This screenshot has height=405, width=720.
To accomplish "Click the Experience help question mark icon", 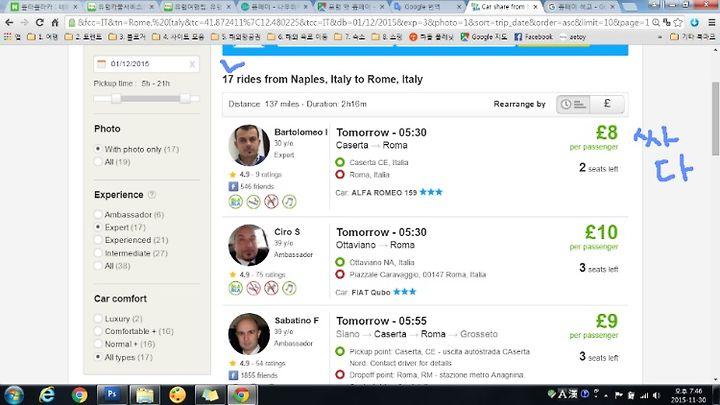I will (x=152, y=195).
